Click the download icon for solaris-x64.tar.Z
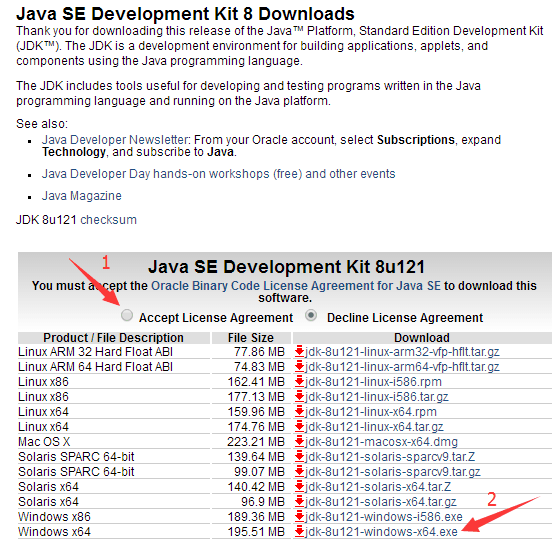This screenshot has width=559, height=549. 299,486
